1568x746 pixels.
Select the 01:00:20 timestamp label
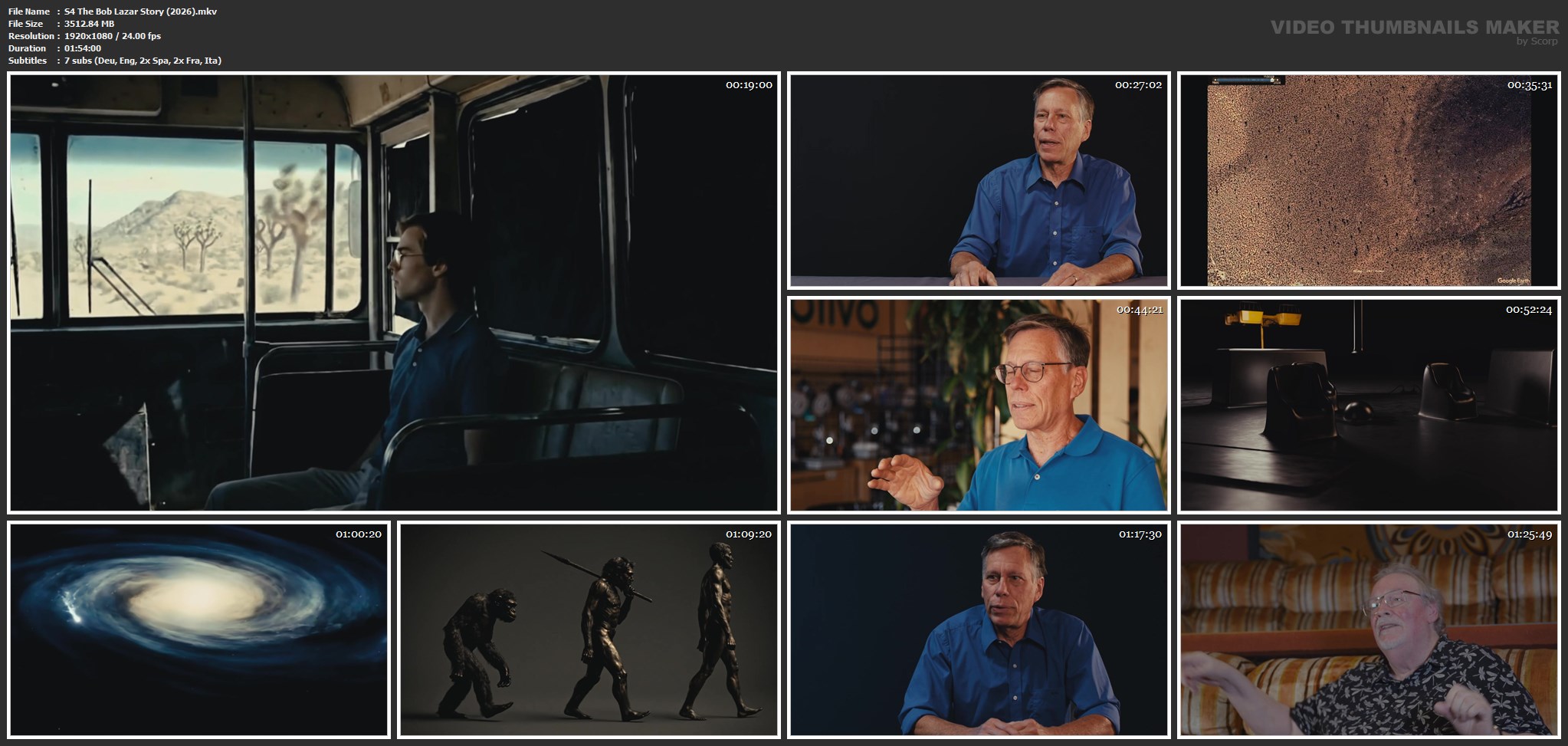pos(358,534)
